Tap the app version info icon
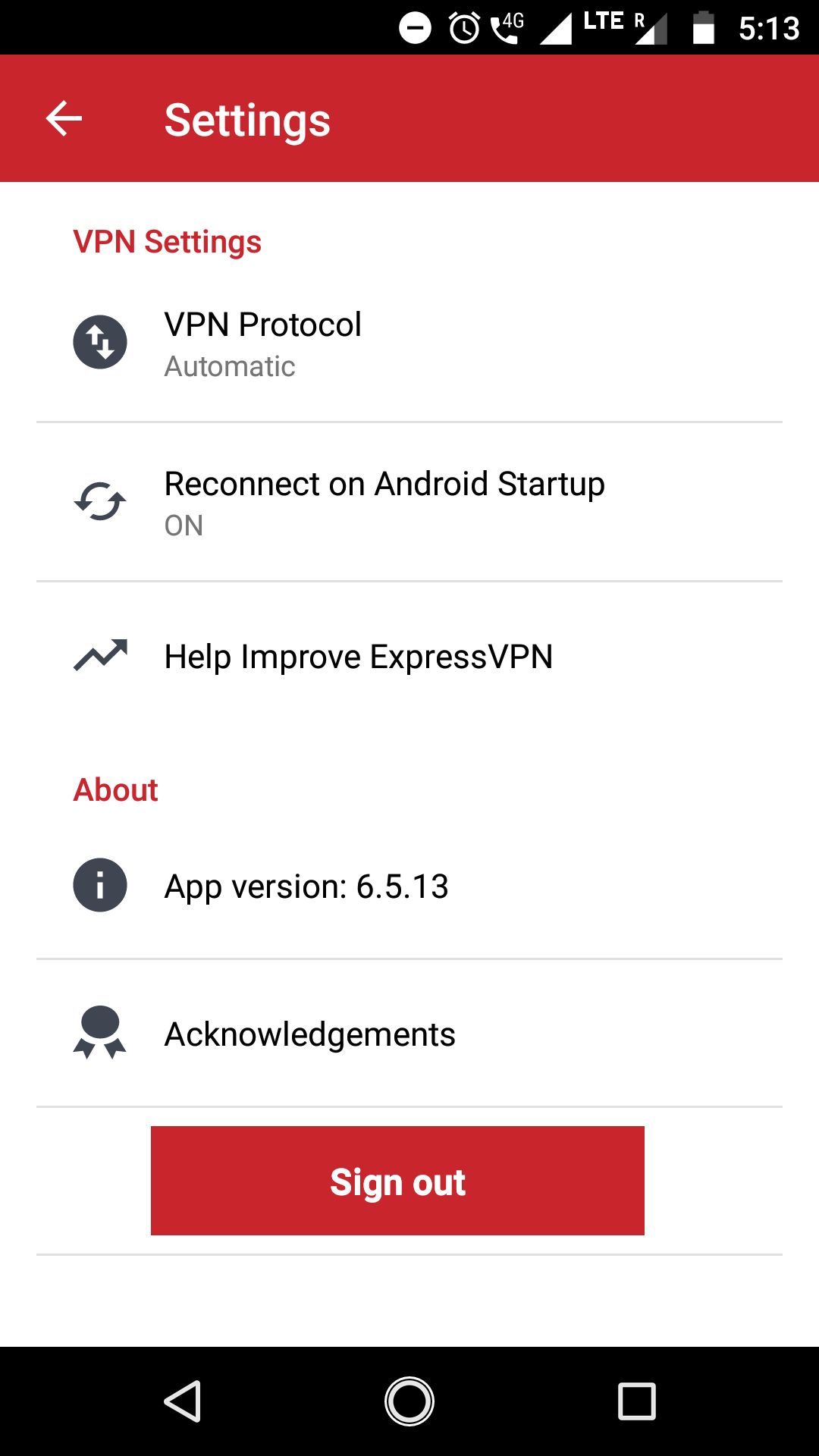The width and height of the screenshot is (819, 1456). 100,885
